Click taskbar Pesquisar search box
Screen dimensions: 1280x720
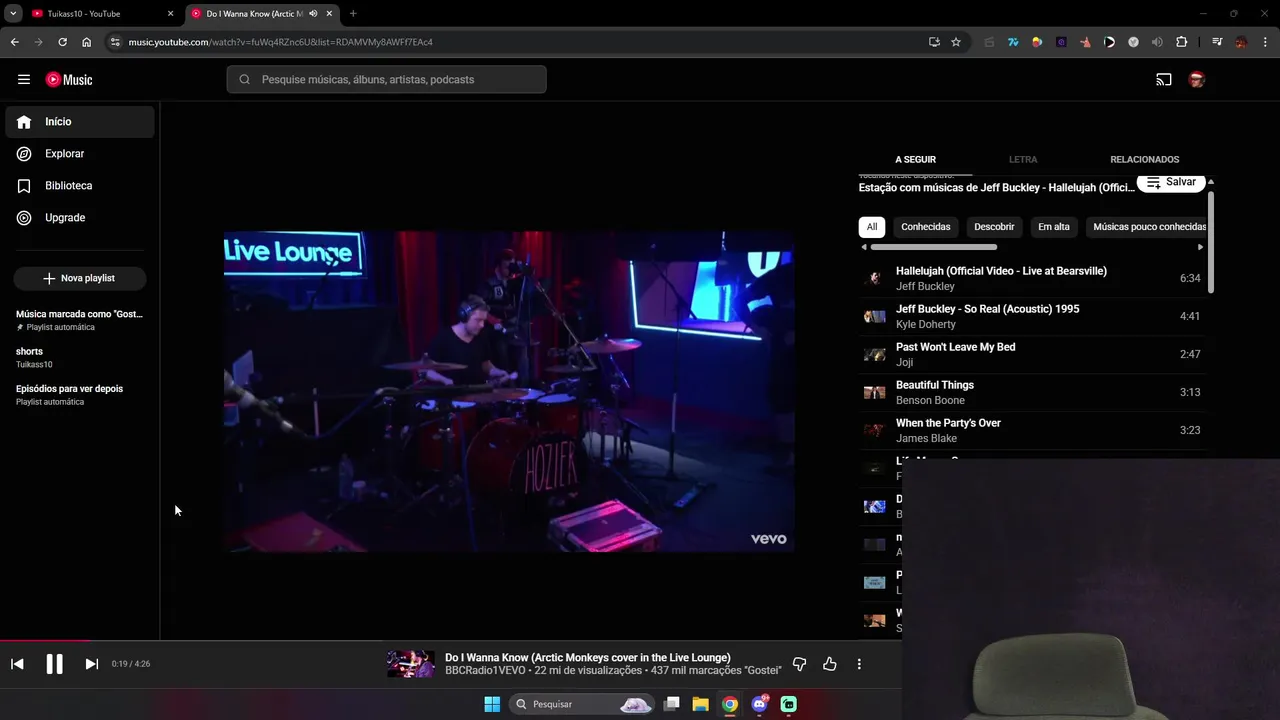point(583,704)
